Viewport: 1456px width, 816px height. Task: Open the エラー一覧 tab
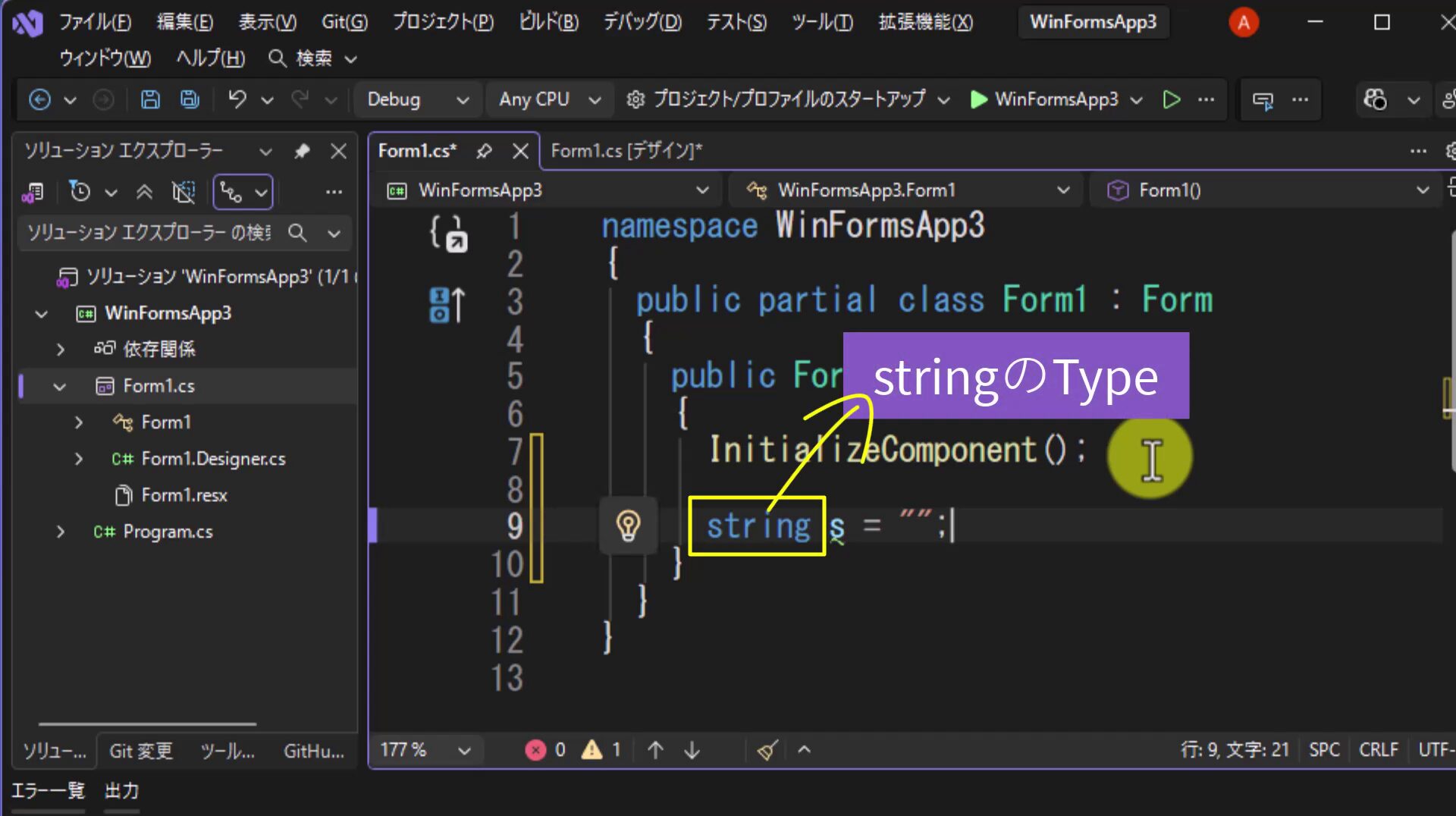(48, 791)
